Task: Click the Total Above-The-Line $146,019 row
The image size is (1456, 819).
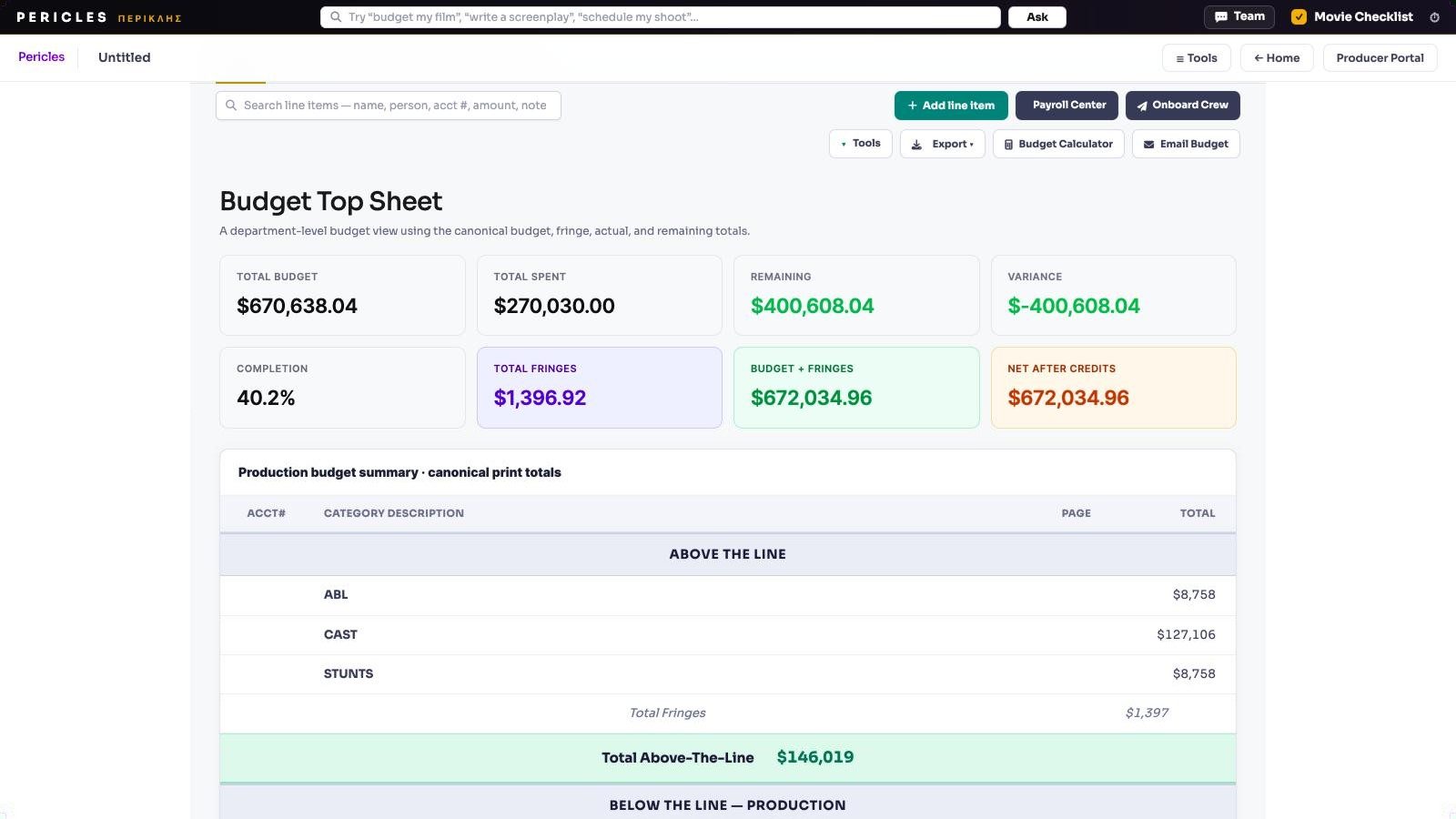Action: pos(728,758)
